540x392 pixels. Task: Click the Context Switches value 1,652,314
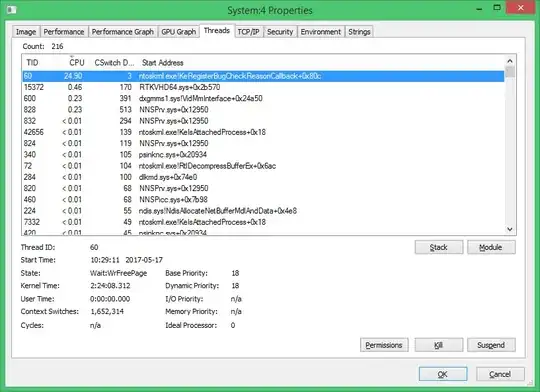pyautogui.click(x=107, y=311)
